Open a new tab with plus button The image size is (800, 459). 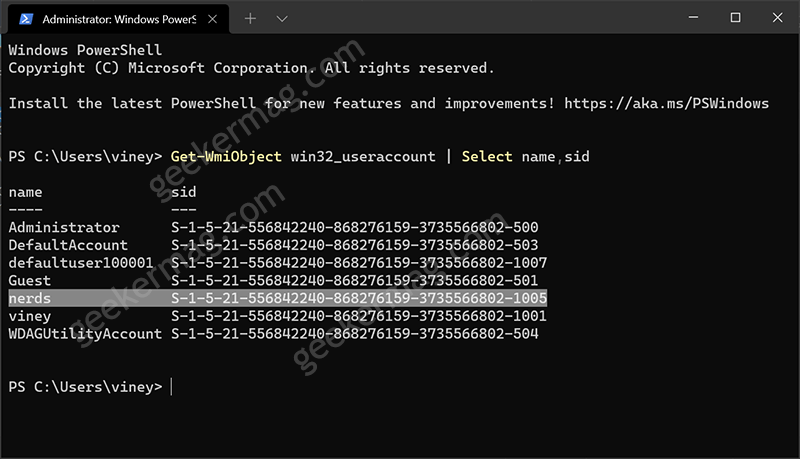click(x=250, y=19)
